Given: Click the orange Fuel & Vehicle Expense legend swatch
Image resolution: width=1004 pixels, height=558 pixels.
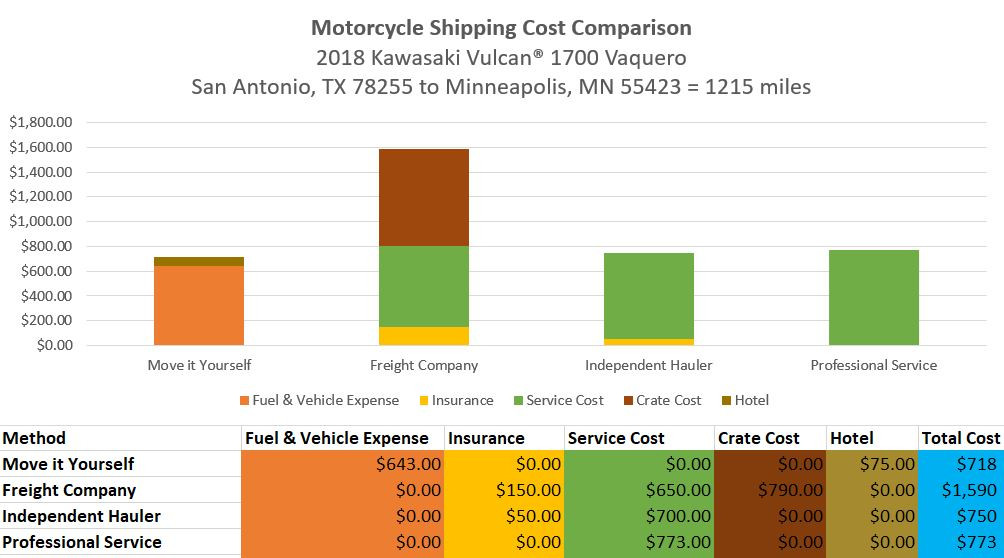Looking at the screenshot, I should click(244, 400).
